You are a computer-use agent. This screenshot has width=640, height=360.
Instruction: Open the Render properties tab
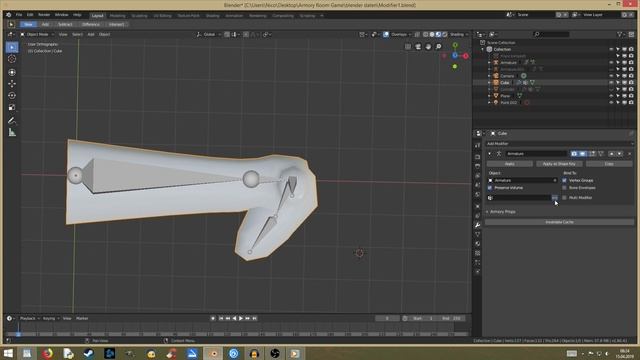pos(478,157)
